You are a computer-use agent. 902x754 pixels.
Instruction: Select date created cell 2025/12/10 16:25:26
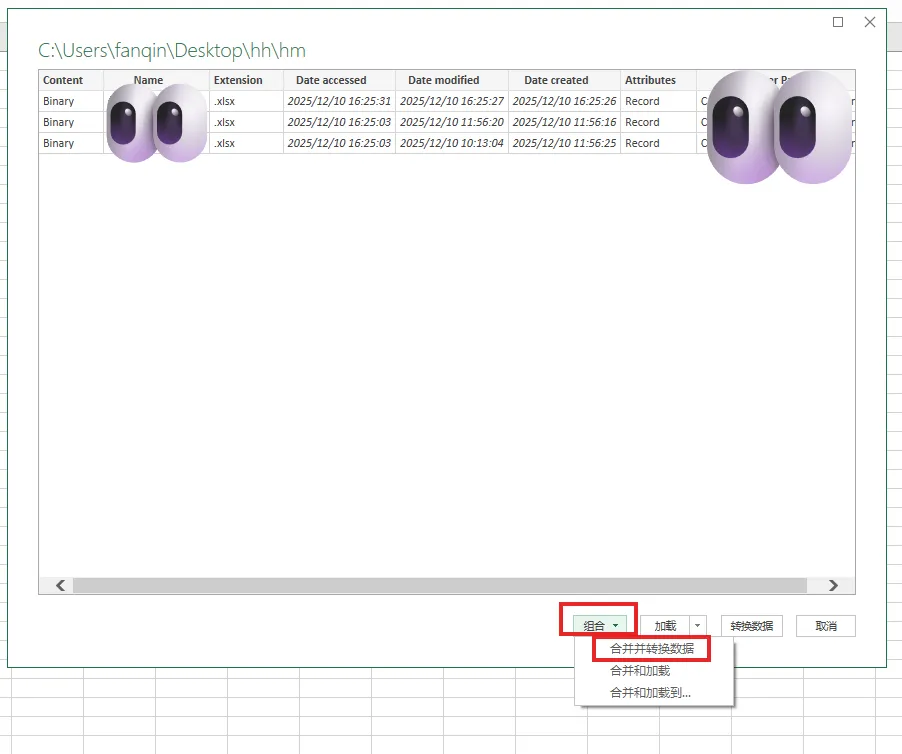pos(564,101)
